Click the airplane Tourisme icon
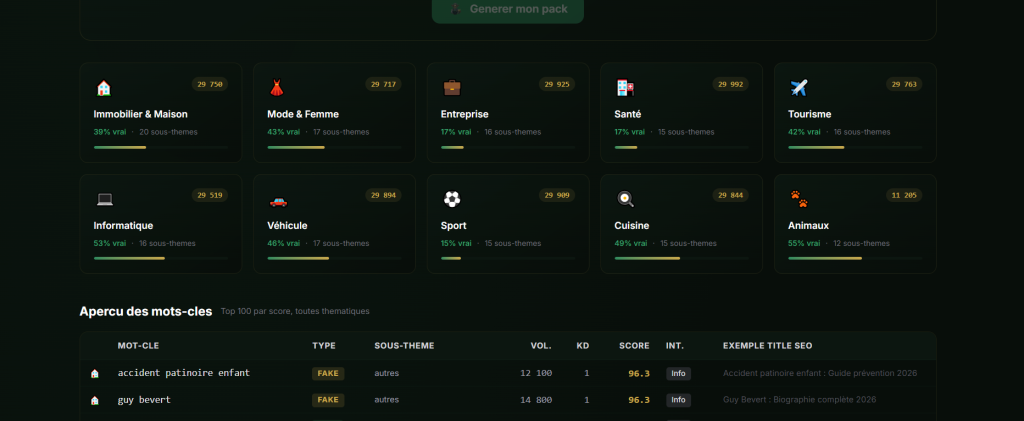The height and width of the screenshot is (421, 1024). pyautogui.click(x=799, y=87)
